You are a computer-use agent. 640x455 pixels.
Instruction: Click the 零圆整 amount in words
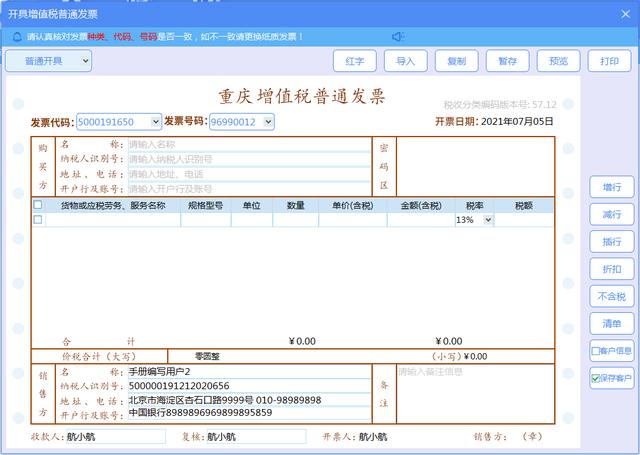coord(207,356)
